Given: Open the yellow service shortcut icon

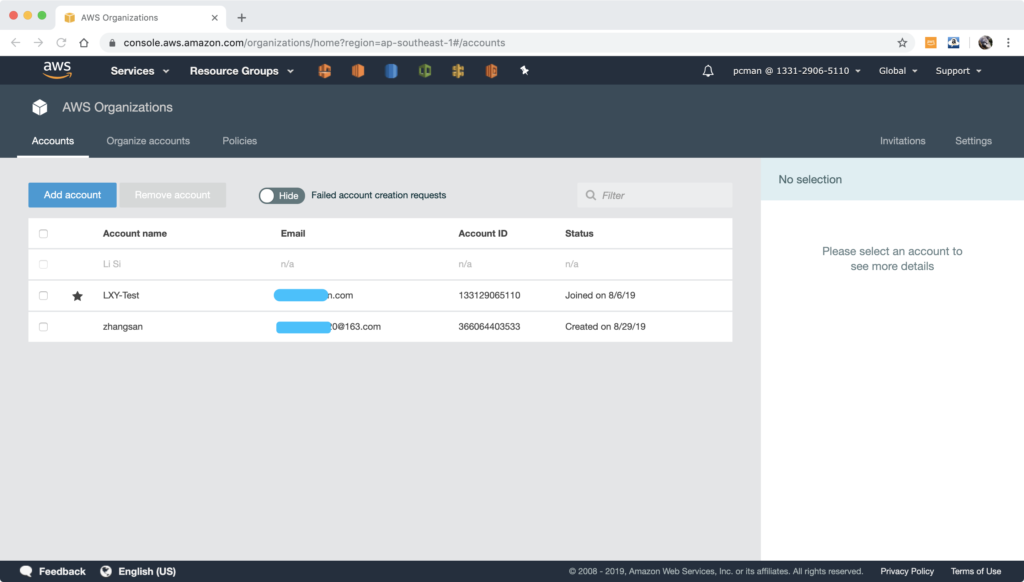Looking at the screenshot, I should 458,71.
